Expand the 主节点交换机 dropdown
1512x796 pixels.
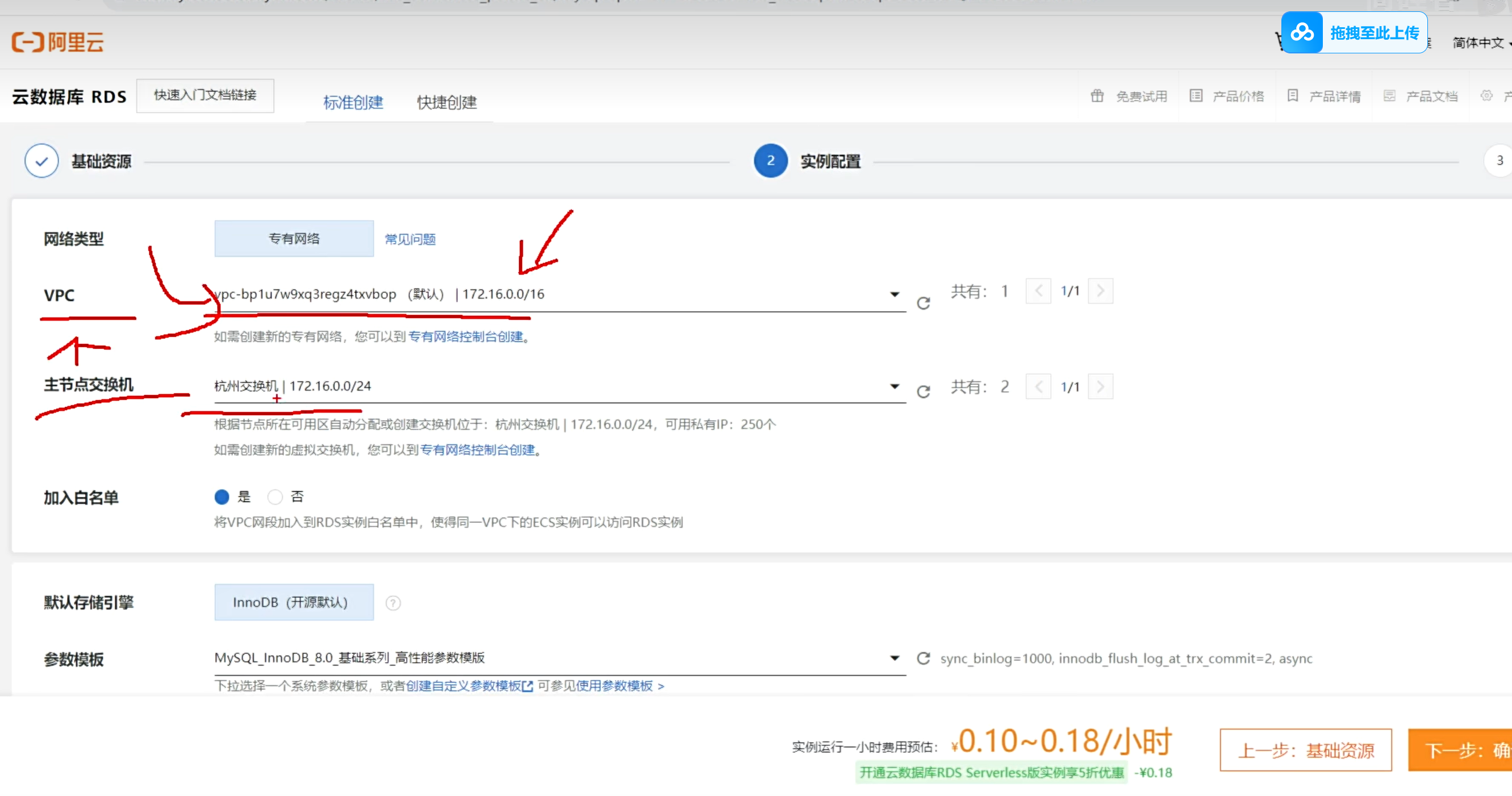coord(894,386)
